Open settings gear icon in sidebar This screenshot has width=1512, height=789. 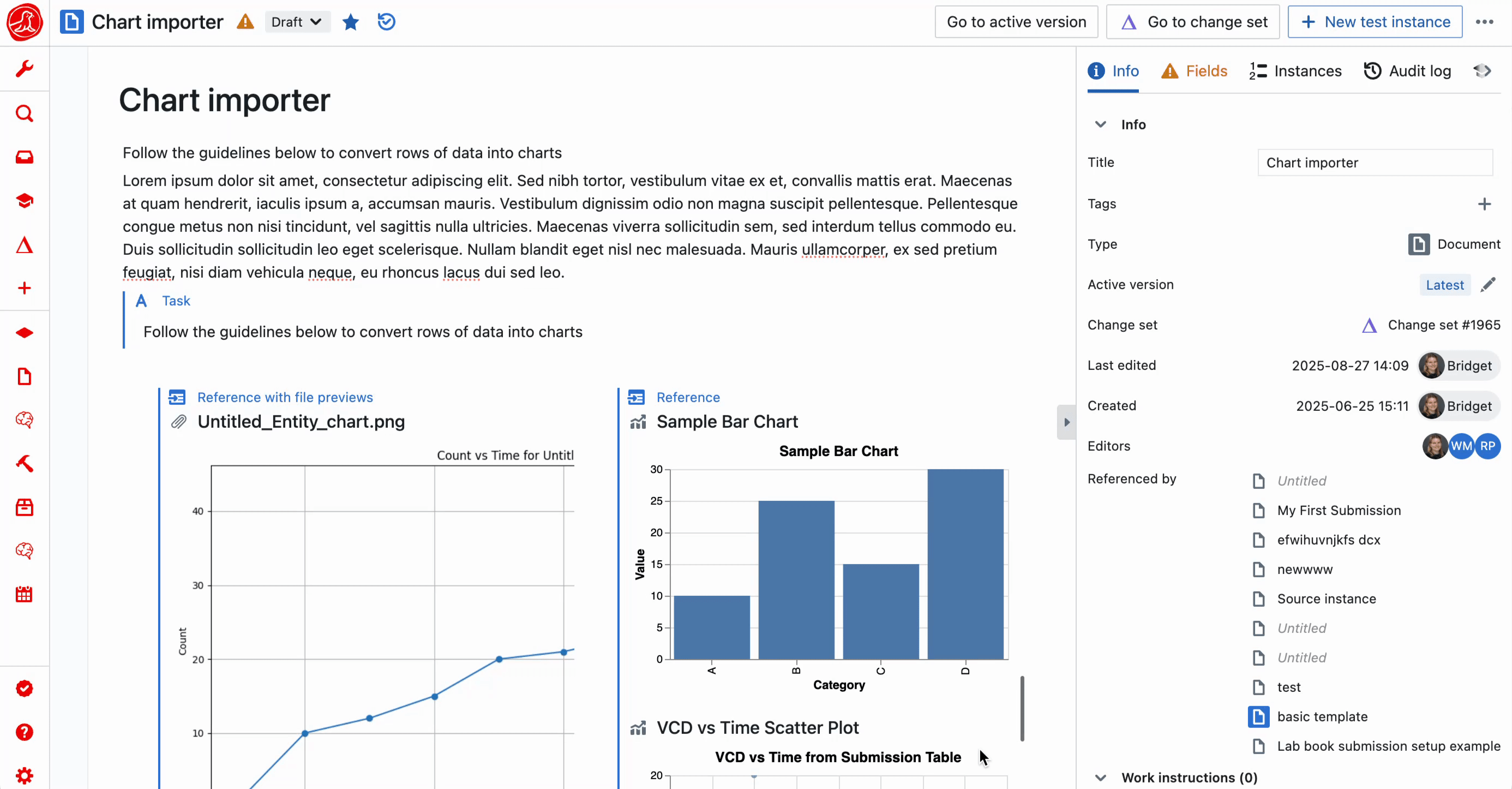click(24, 775)
